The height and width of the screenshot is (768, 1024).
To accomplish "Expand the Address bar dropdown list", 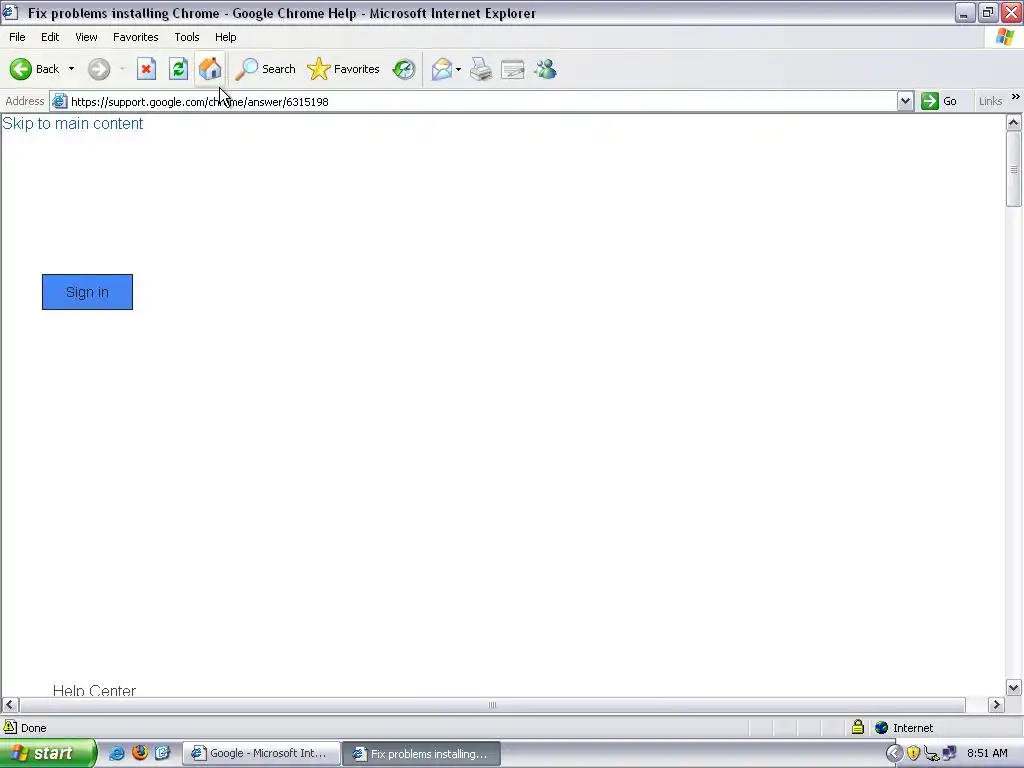I will point(904,101).
